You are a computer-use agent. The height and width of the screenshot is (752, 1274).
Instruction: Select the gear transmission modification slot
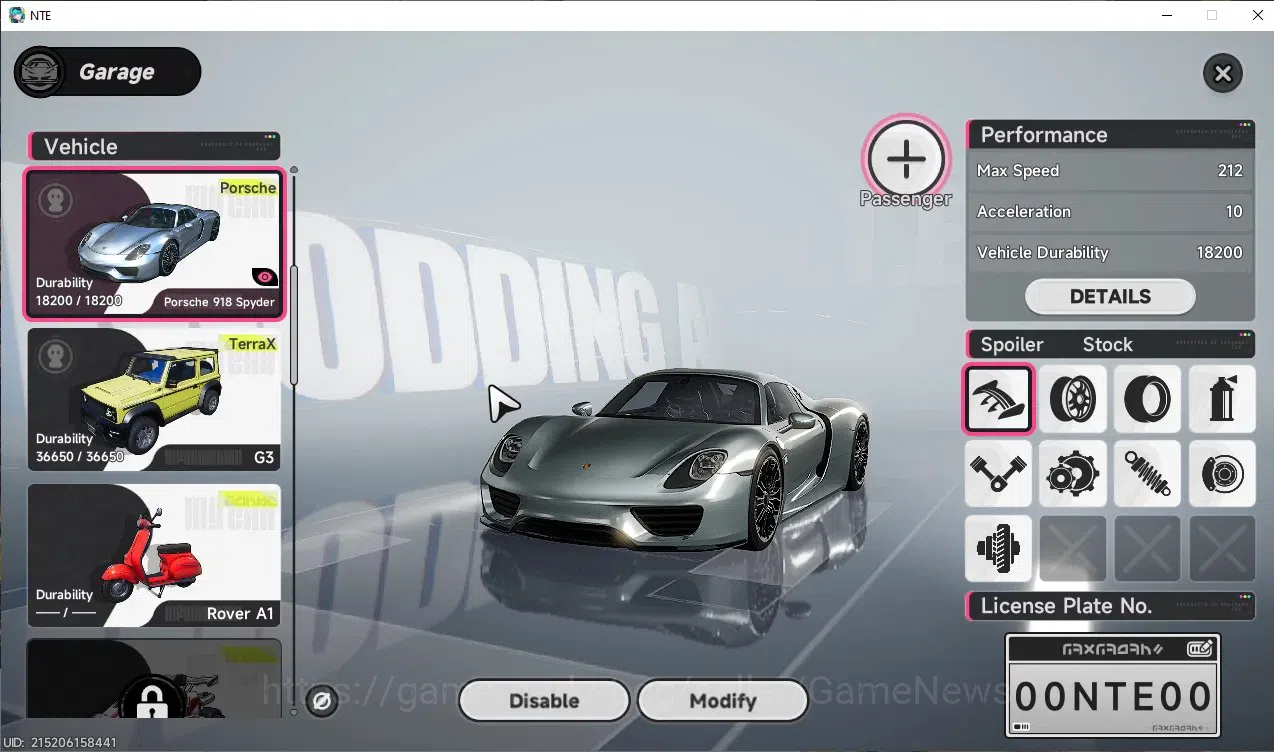tap(1072, 473)
